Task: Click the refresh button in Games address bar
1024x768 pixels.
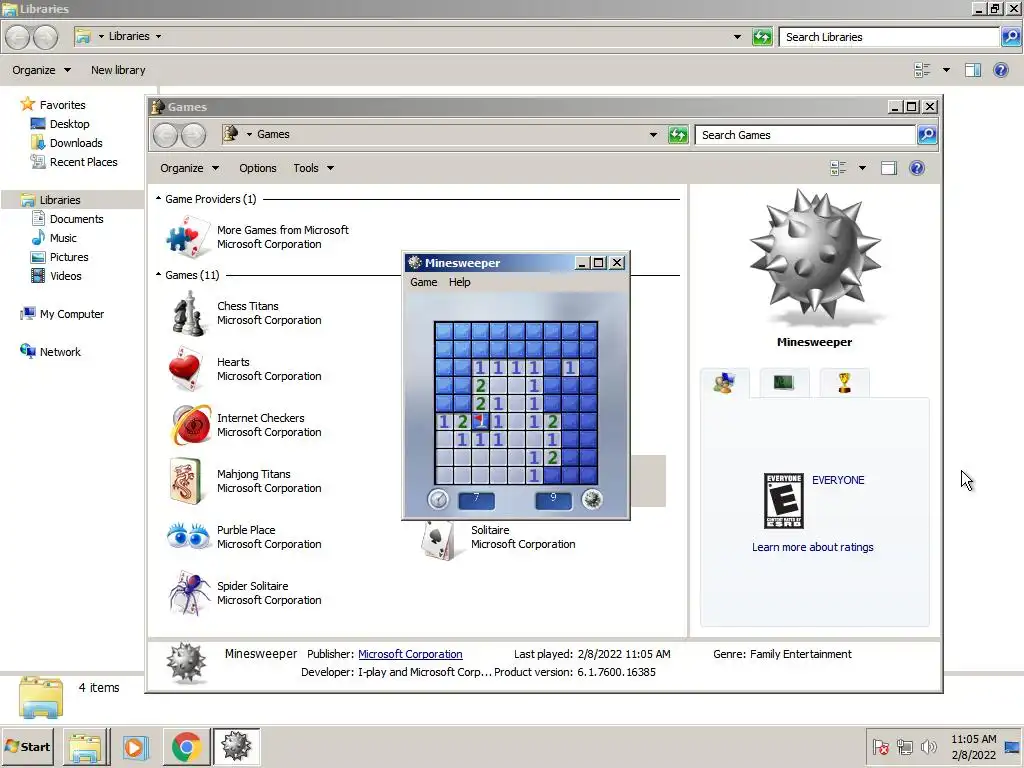Action: (x=678, y=135)
